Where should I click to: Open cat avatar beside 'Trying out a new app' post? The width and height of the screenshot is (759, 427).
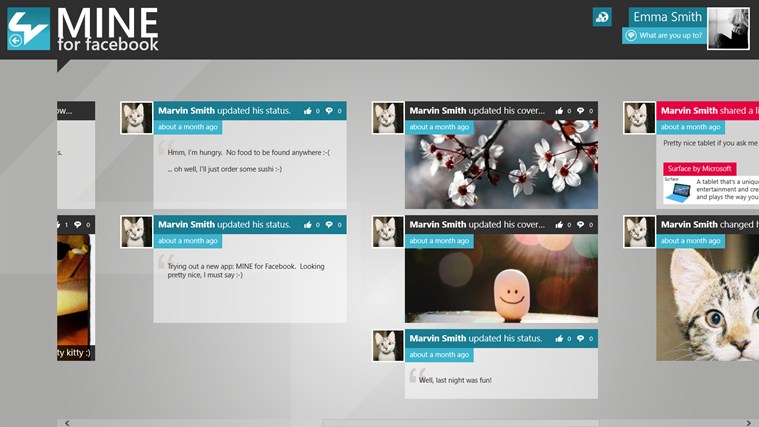(137, 231)
